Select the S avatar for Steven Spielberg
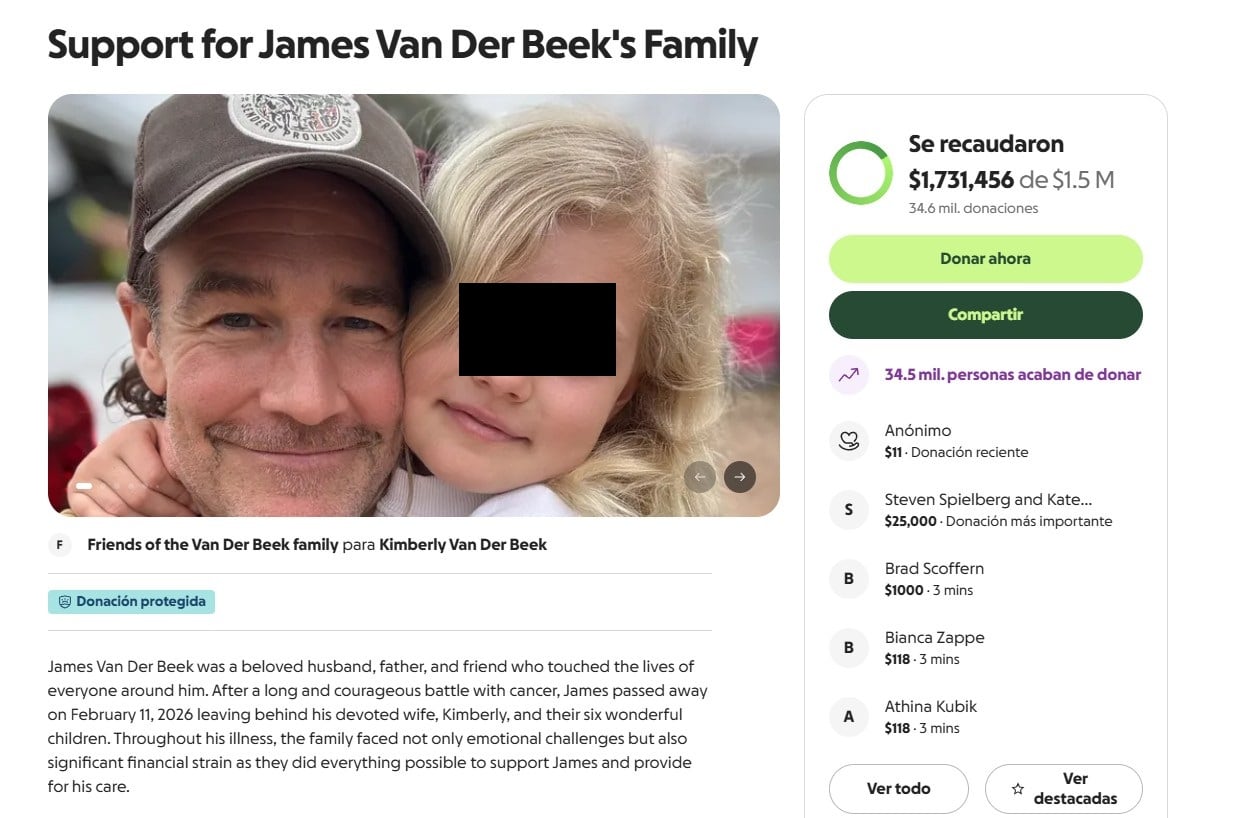The height and width of the screenshot is (818, 1251). point(848,510)
